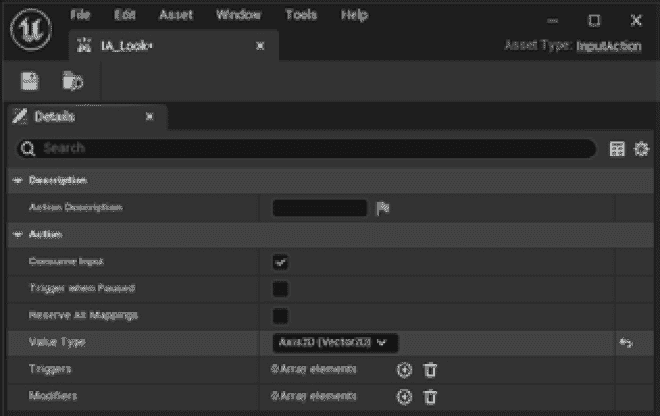
Task: Collapse the Action section
Action: pyautogui.click(x=17, y=235)
